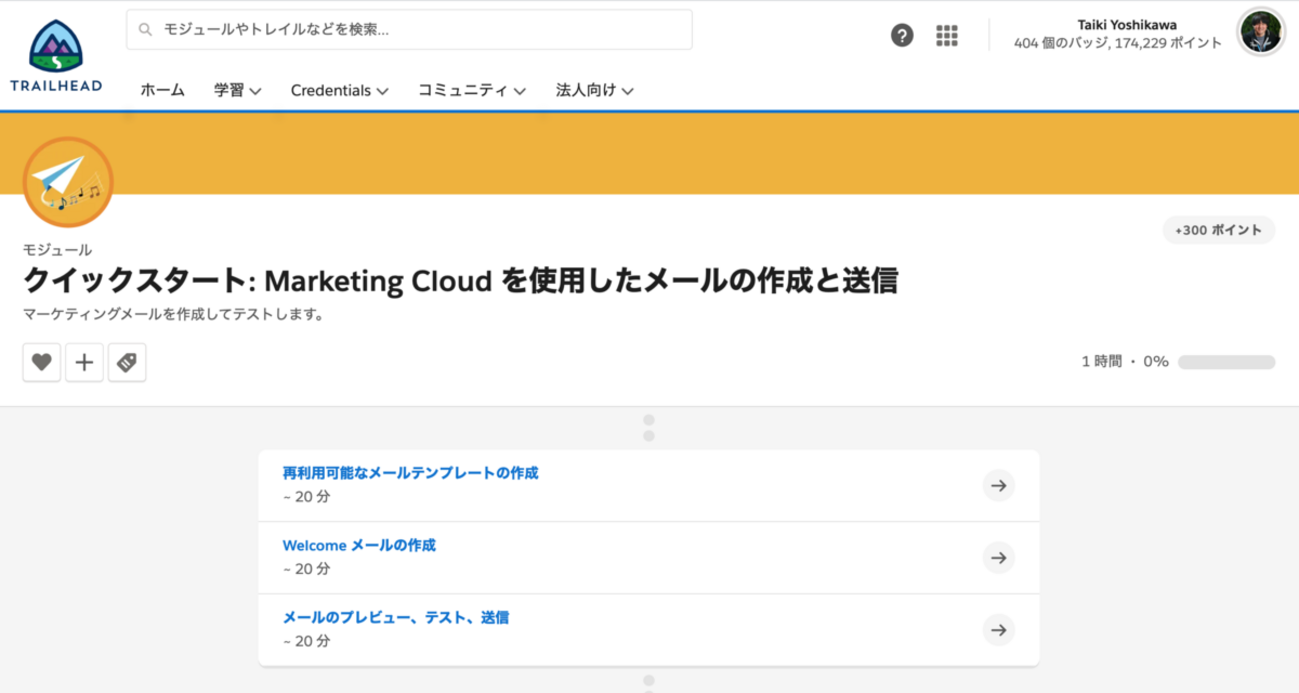Open Welcome メールの作成 unit link
The image size is (1299, 693).
pos(359,546)
